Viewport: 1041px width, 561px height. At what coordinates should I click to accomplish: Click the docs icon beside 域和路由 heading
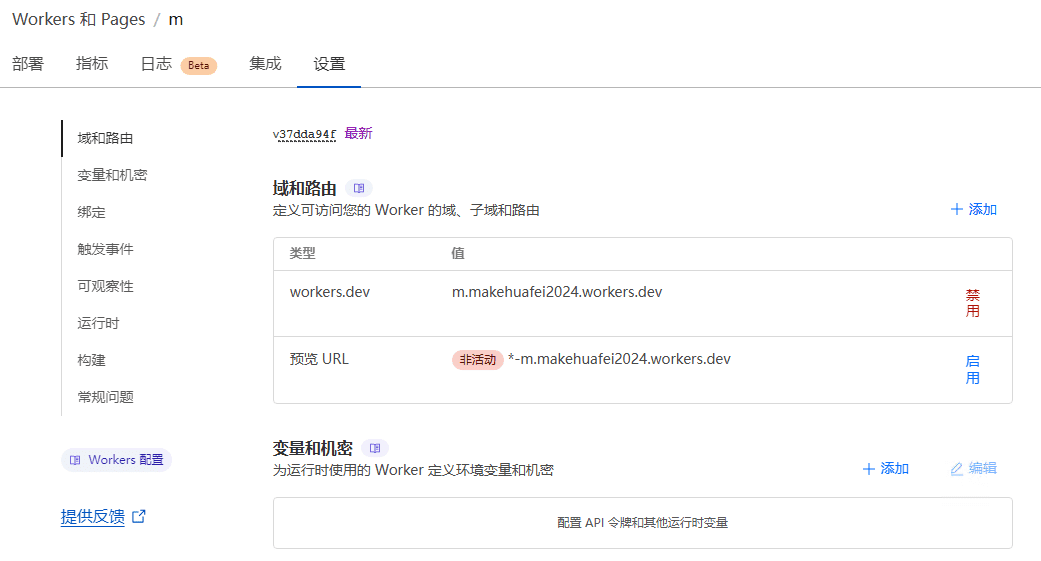coord(359,188)
